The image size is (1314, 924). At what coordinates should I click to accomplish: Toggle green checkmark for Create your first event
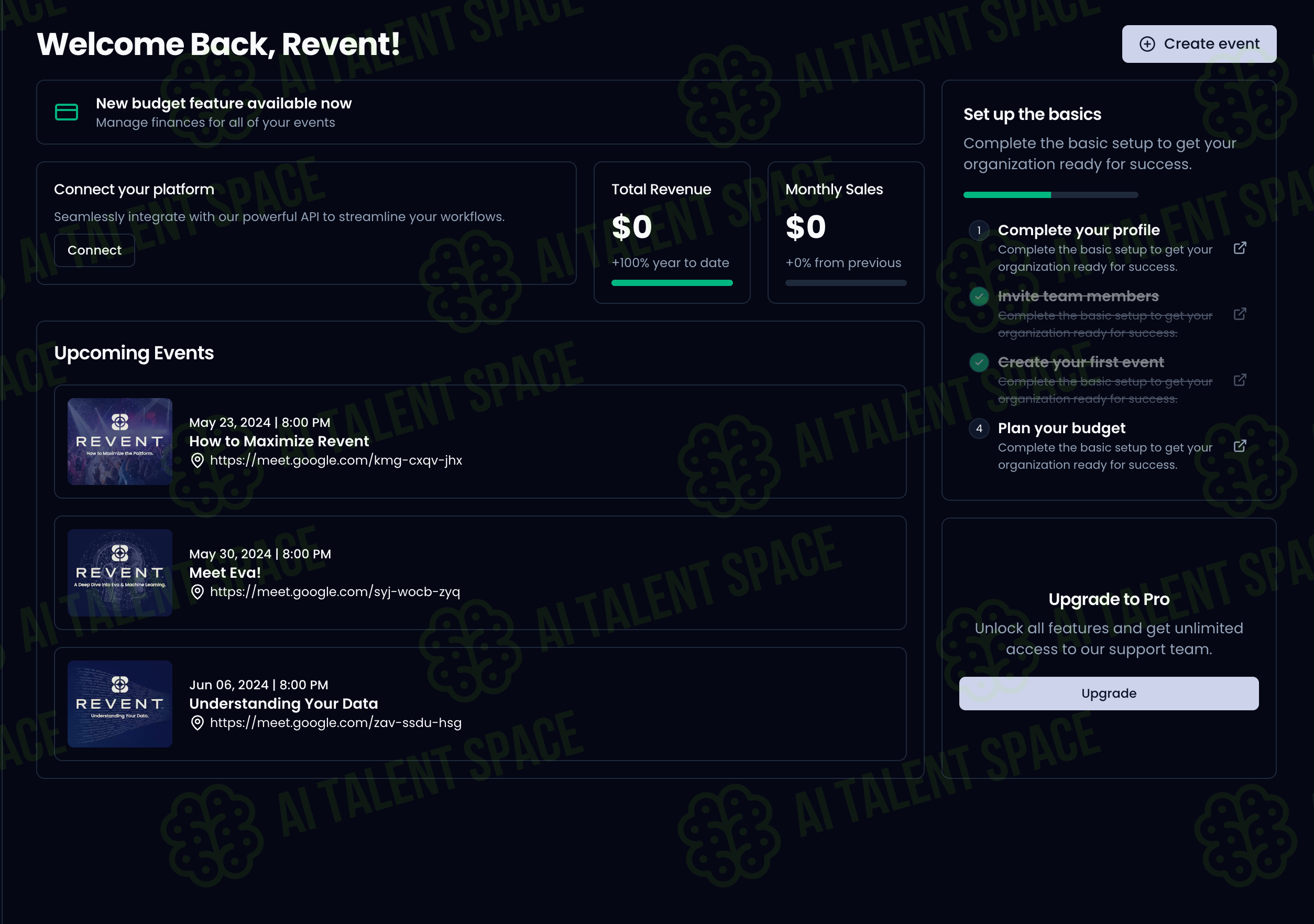coord(979,362)
